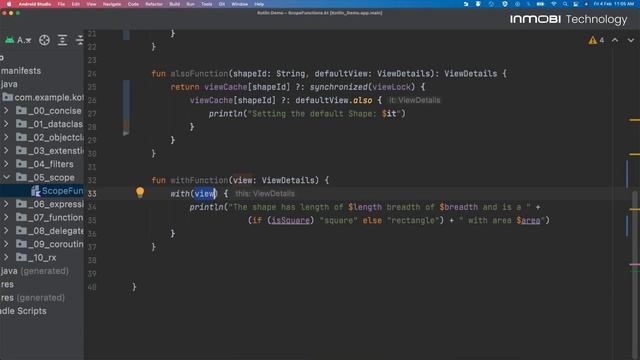Image resolution: width=640 pixels, height=360 pixels.
Task: Click the select opened file target icon
Action: (x=44, y=40)
